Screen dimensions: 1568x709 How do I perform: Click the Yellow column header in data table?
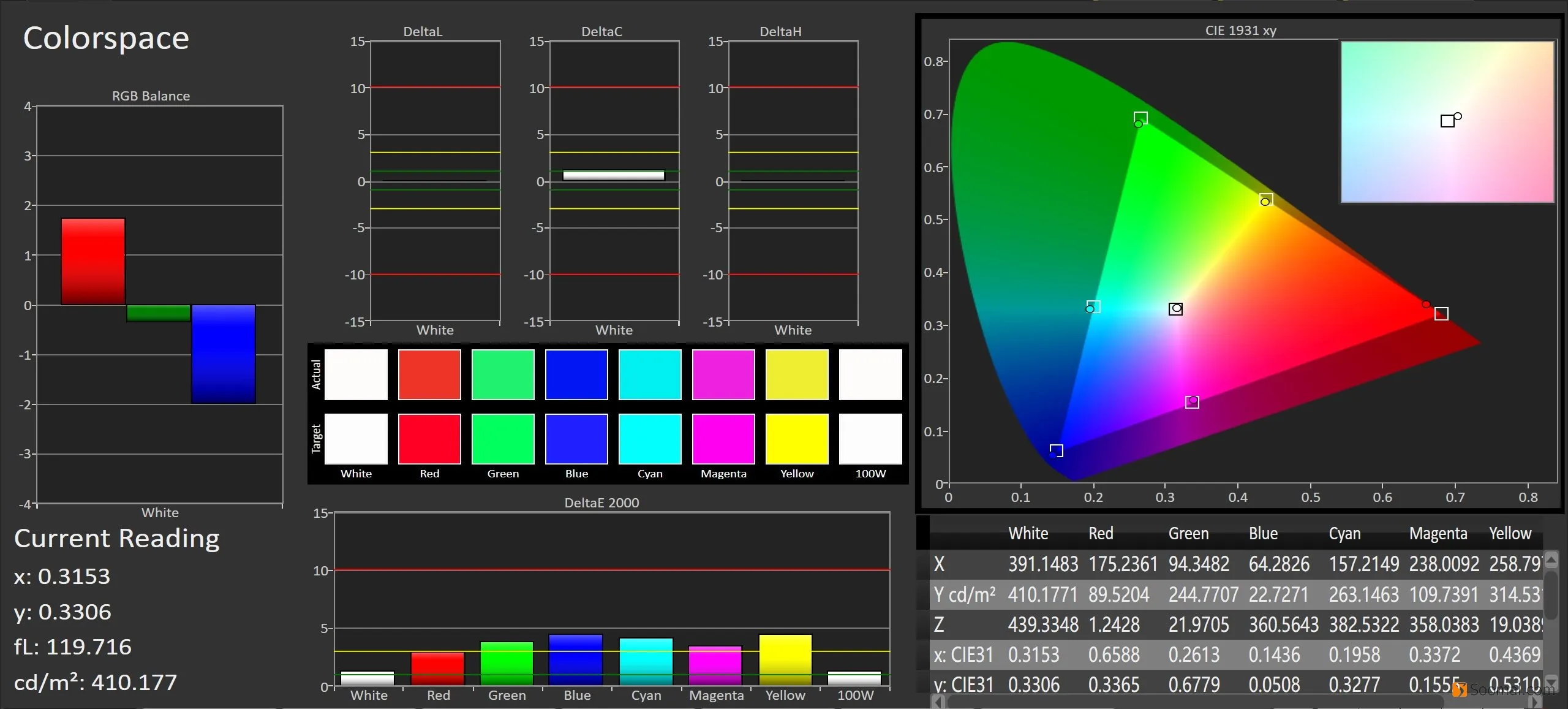[x=1510, y=534]
